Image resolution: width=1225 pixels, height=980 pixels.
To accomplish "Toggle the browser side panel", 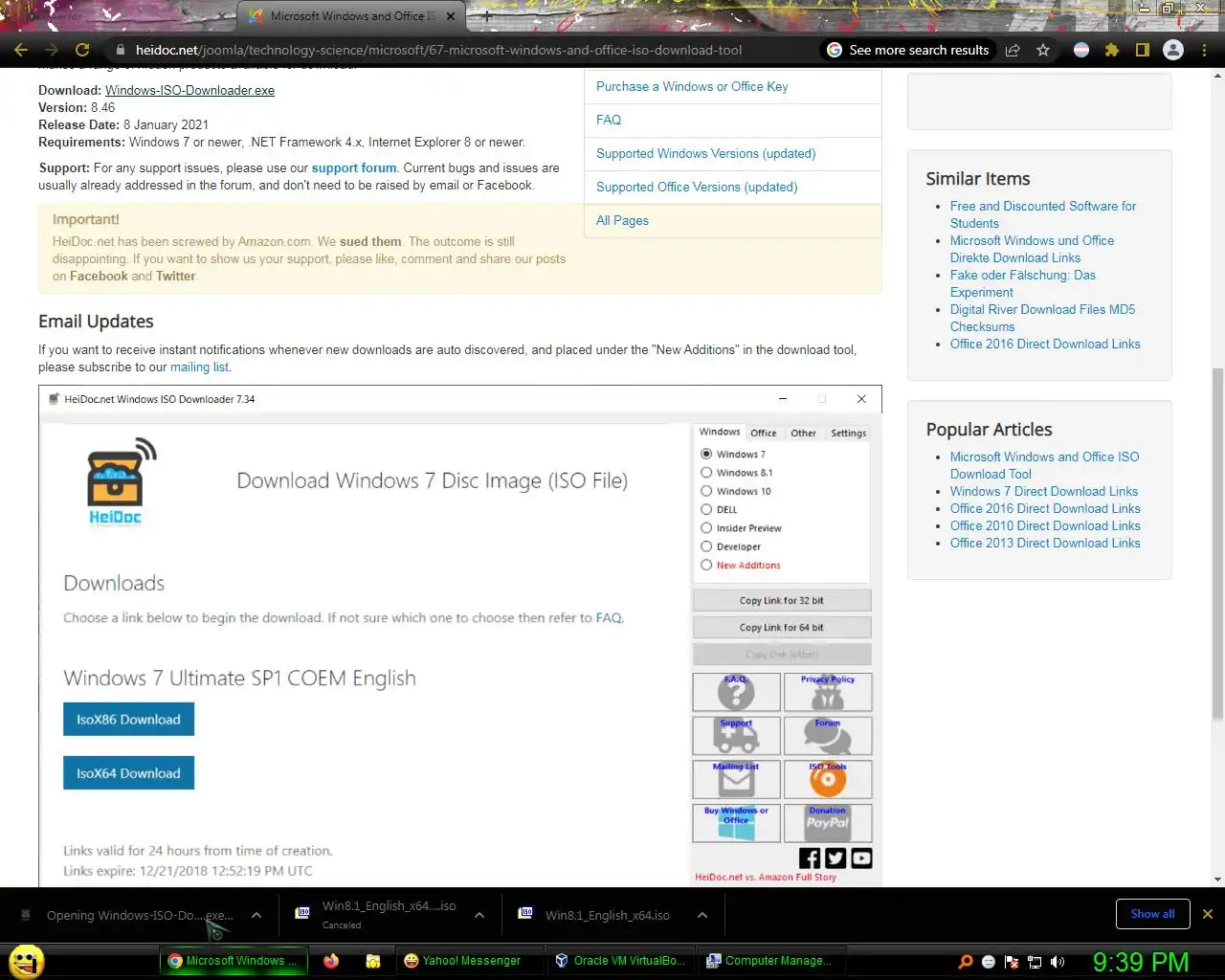I will 1143,50.
